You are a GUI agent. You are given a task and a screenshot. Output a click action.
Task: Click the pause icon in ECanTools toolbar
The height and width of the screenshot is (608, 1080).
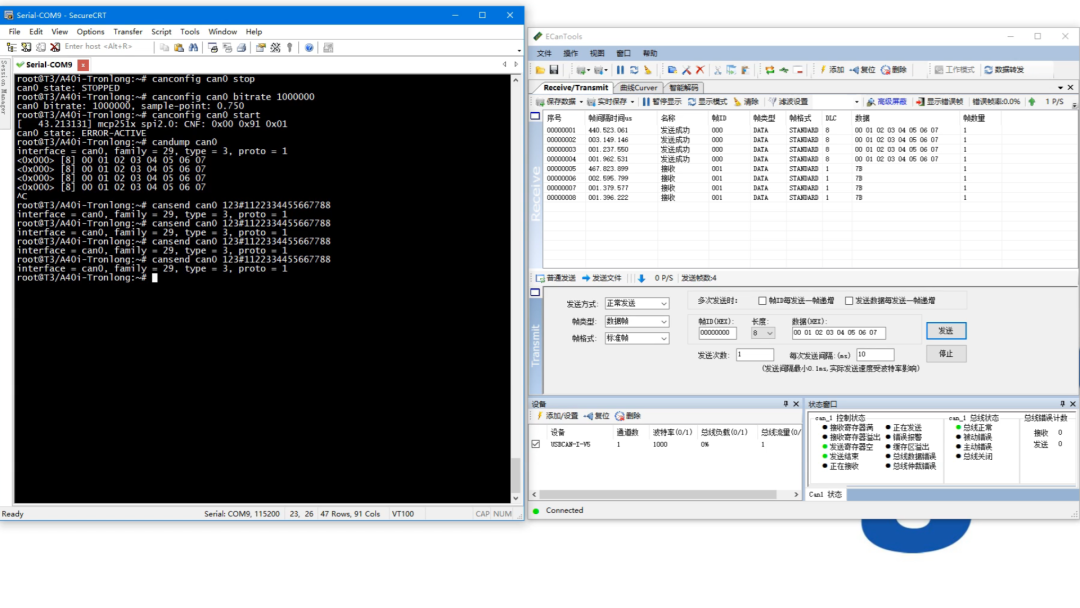(620, 70)
